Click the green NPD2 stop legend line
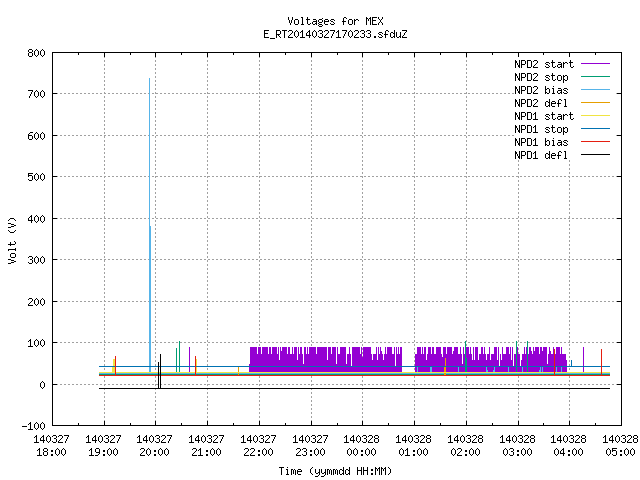The image size is (640, 480). point(596,76)
